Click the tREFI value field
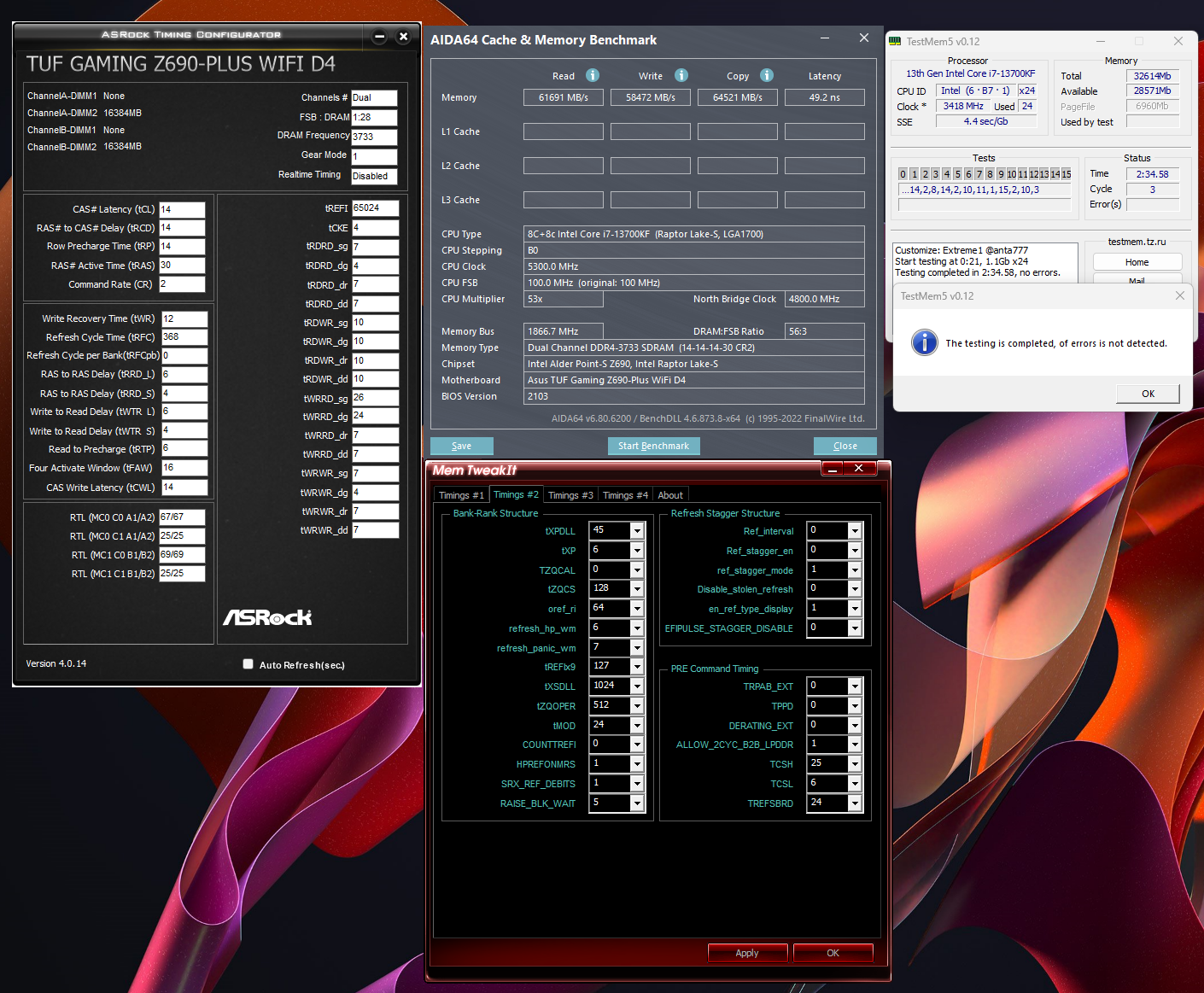The height and width of the screenshot is (993, 1204). click(375, 208)
